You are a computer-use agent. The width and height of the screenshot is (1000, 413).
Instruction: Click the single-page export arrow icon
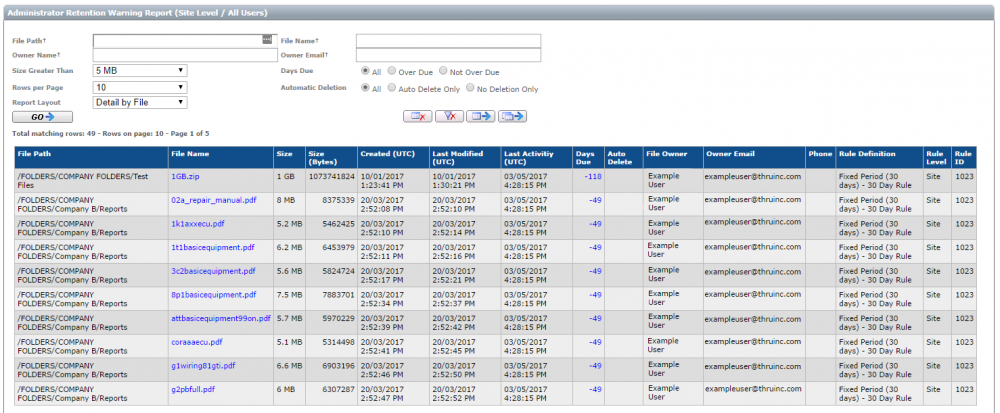481,117
